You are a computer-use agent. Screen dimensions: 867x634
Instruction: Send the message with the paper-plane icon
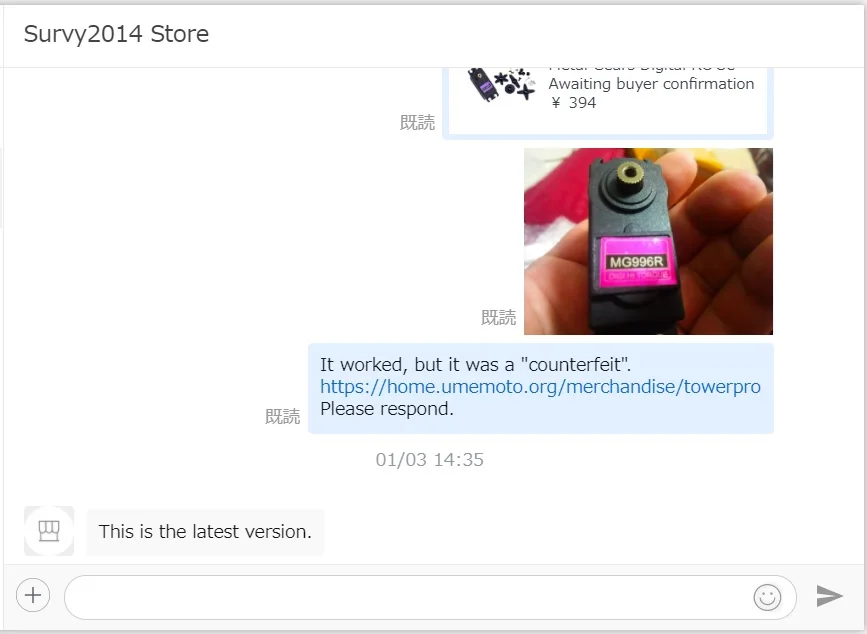pyautogui.click(x=829, y=595)
